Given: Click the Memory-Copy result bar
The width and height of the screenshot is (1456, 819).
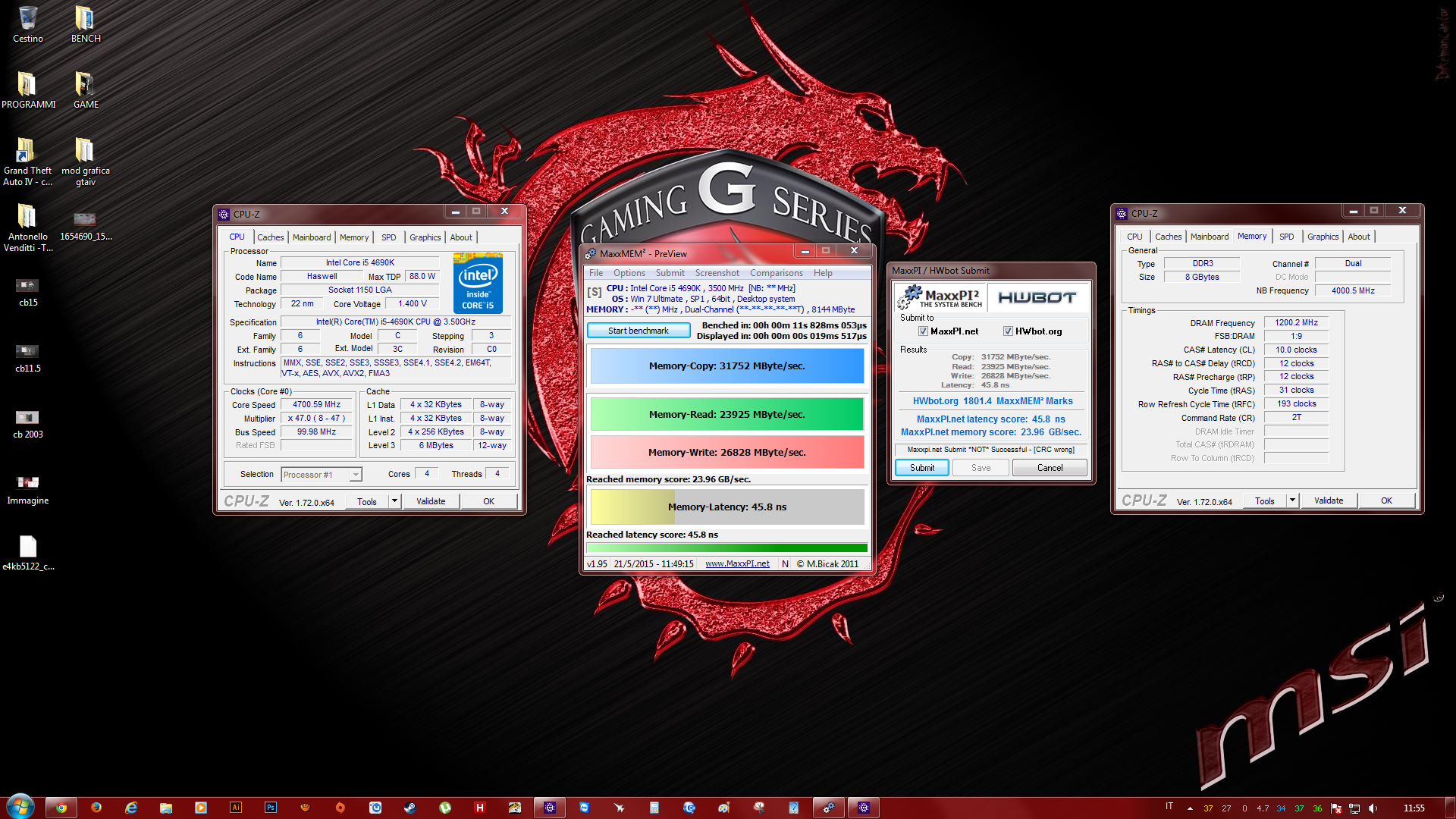Looking at the screenshot, I should 726,366.
